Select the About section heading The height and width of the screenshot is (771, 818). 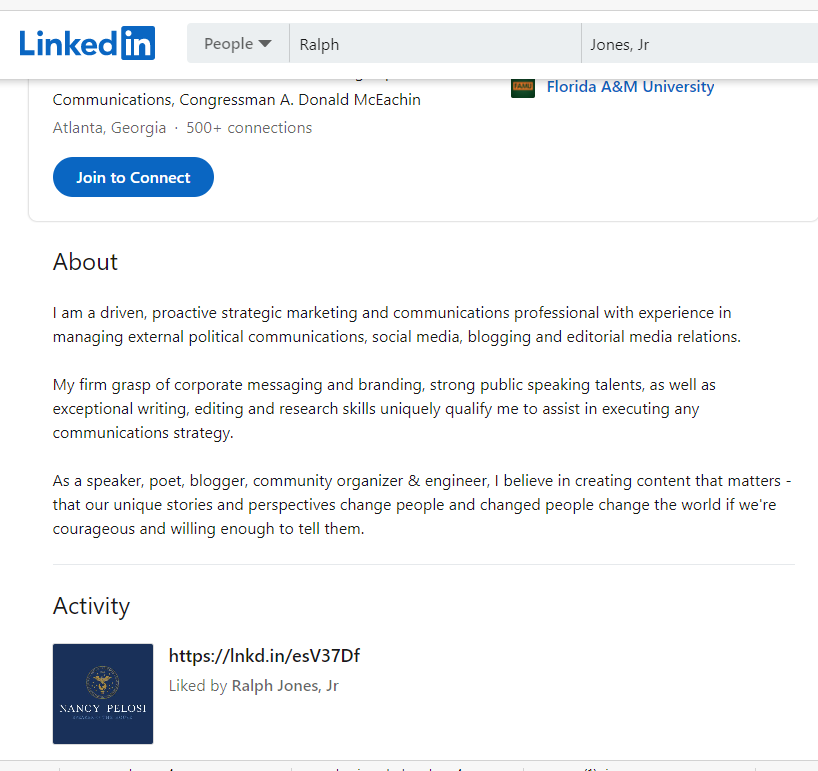tap(85, 261)
